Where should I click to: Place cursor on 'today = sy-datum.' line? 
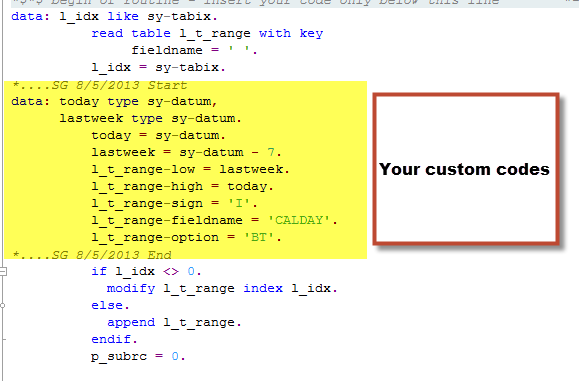(158, 135)
